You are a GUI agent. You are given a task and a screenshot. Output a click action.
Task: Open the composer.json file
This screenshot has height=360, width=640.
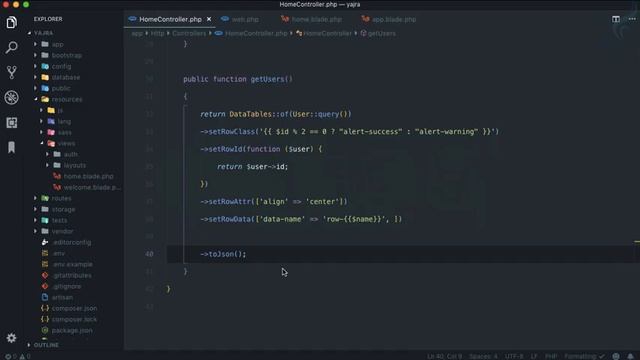click(69, 309)
